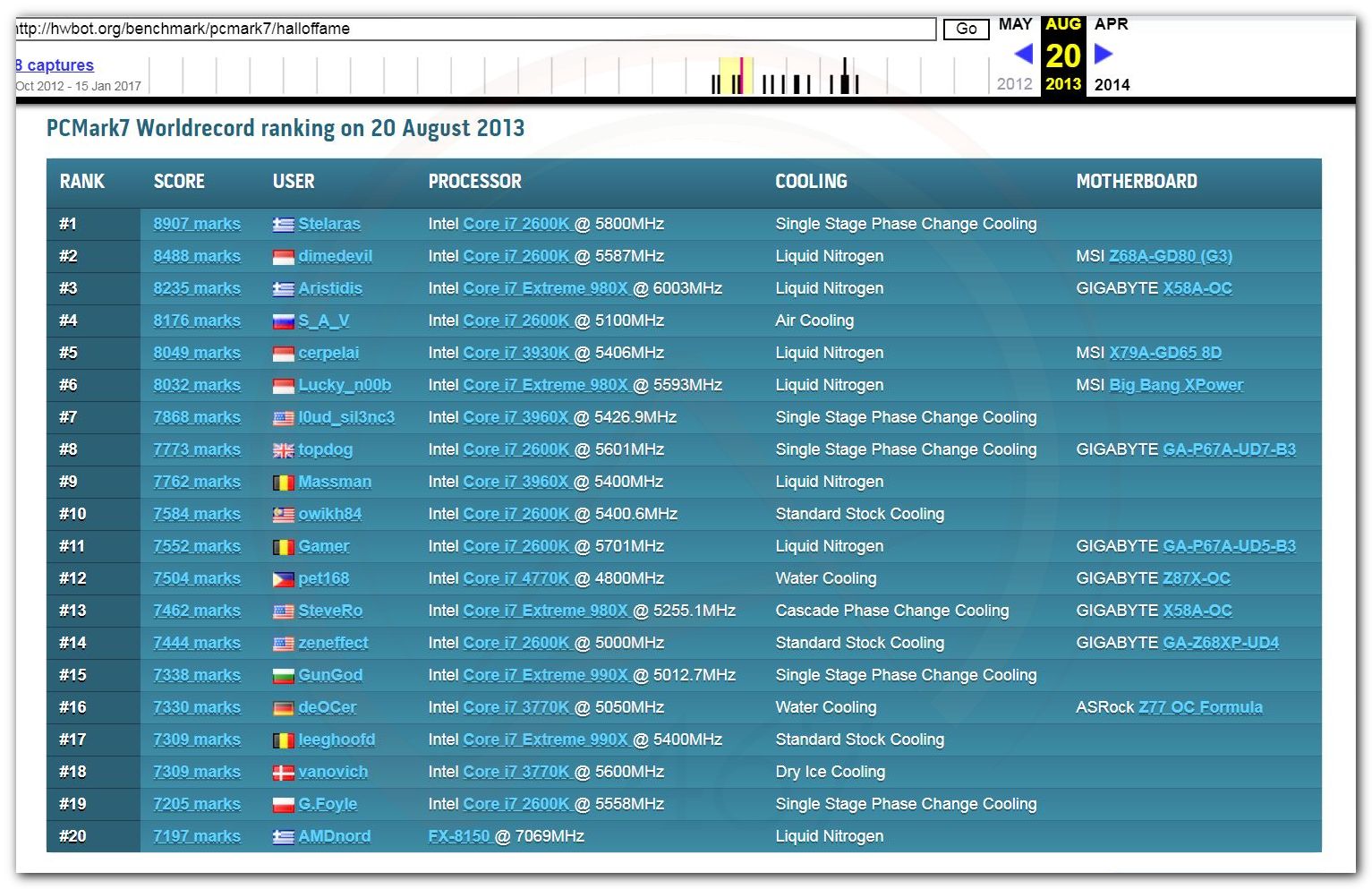Click the Belgian flag icon beside Massman

(x=283, y=483)
